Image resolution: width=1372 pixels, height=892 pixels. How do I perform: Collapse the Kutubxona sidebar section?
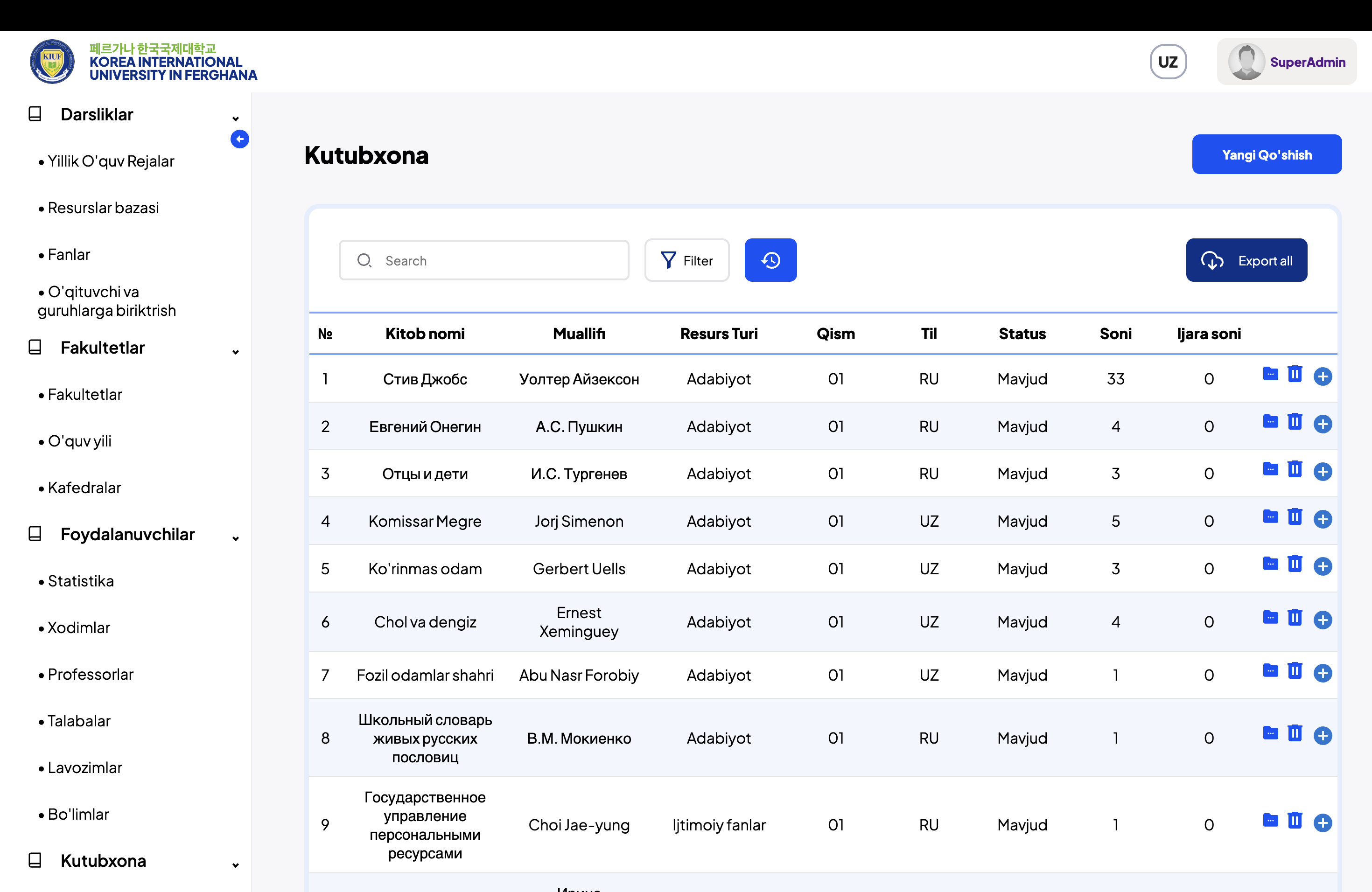tap(235, 865)
